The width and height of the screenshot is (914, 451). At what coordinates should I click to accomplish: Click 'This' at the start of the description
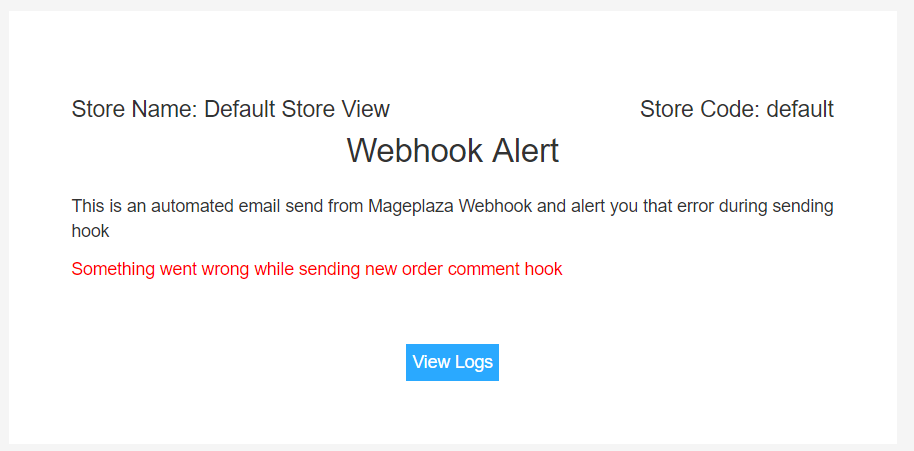tap(88, 207)
